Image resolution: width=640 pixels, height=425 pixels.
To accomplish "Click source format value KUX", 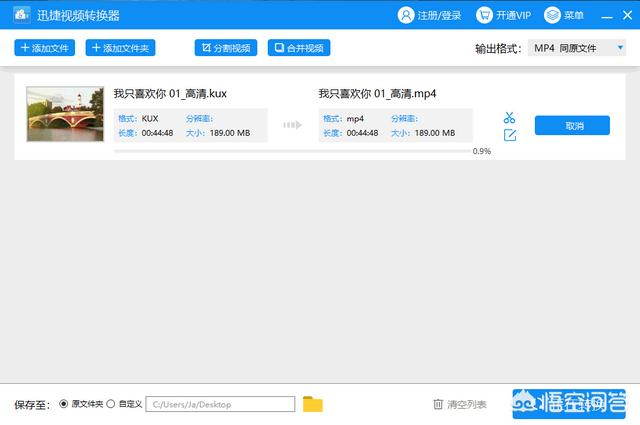I will coord(150,118).
